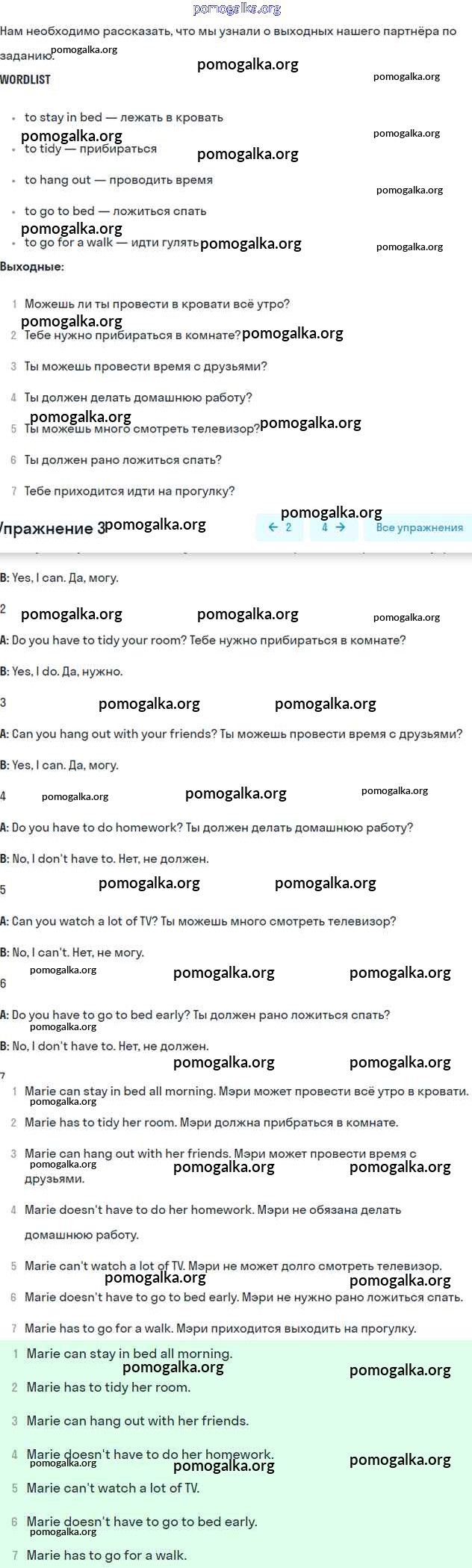
Task: Click question 'Тебе приходится идти на прогулку?'
Action: click(129, 491)
